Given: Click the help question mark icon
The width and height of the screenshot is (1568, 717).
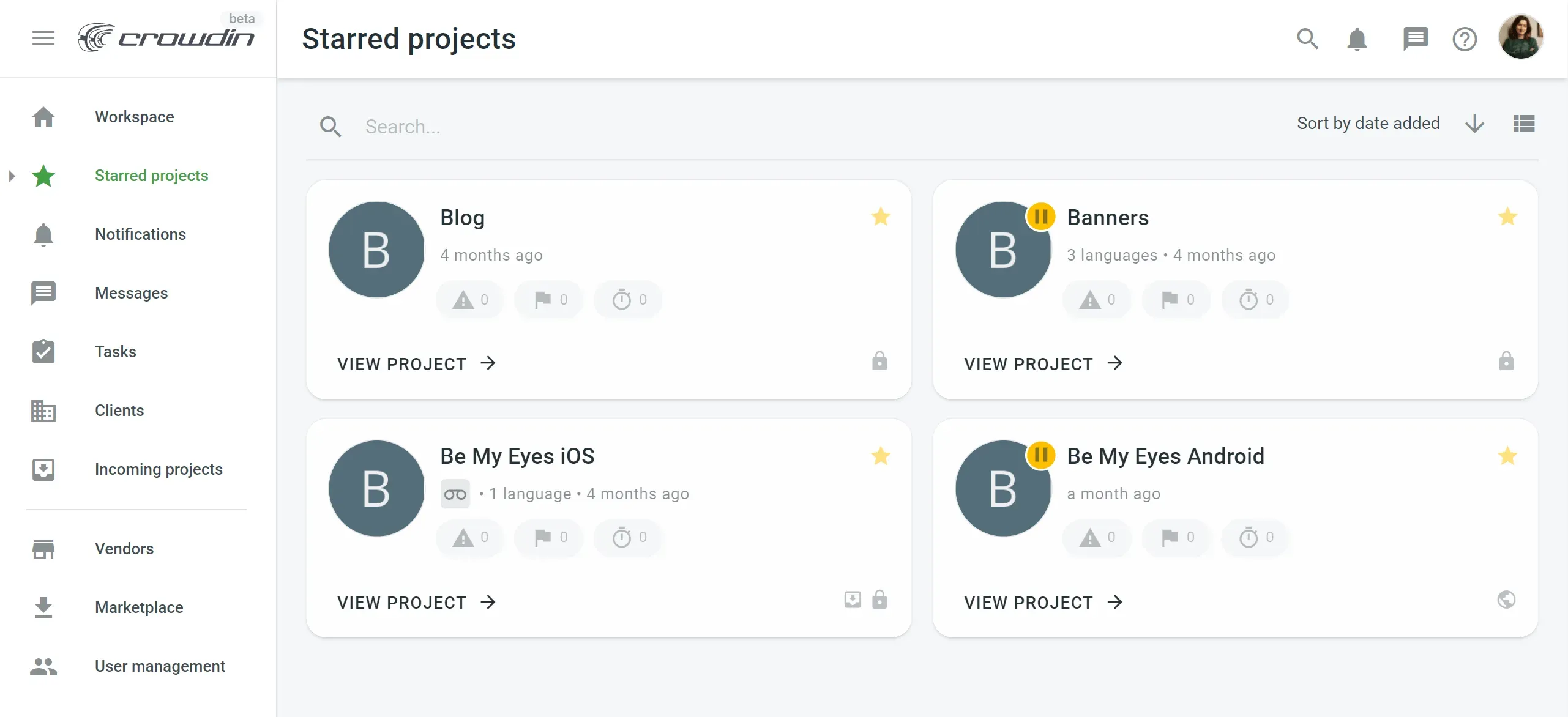Looking at the screenshot, I should (x=1464, y=39).
